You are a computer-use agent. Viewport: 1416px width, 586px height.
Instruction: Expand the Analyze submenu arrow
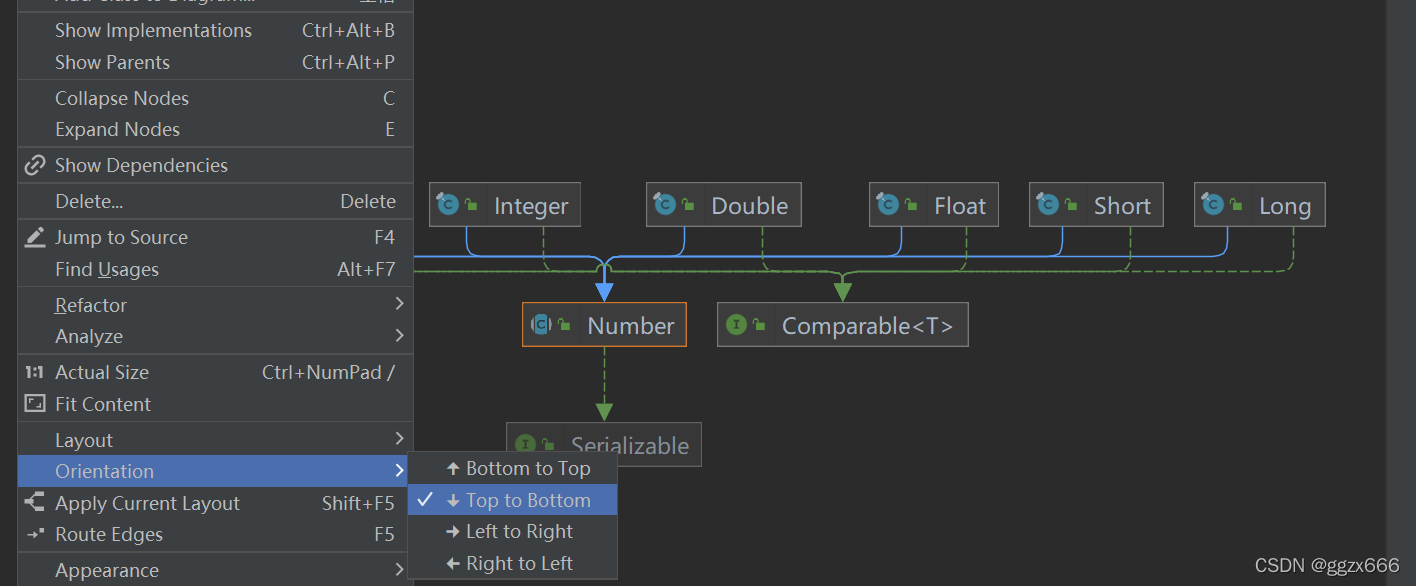coord(399,335)
